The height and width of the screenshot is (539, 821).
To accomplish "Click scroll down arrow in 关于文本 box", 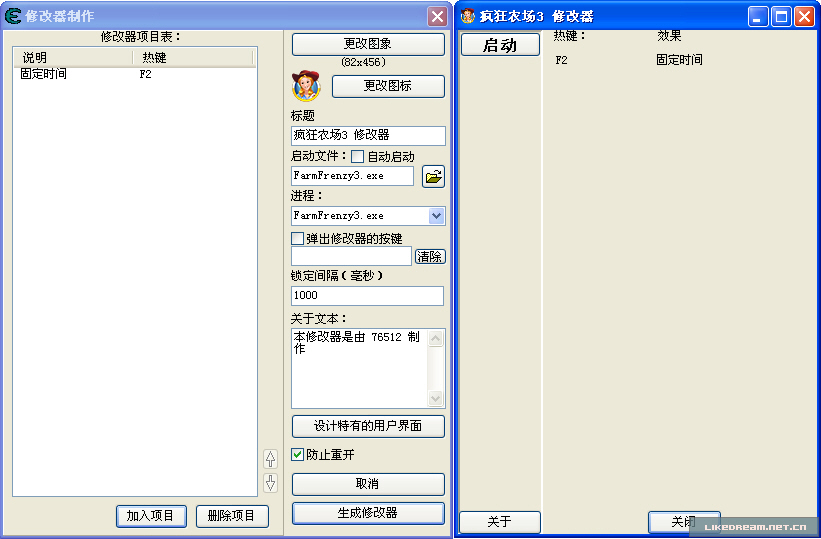I will (436, 398).
